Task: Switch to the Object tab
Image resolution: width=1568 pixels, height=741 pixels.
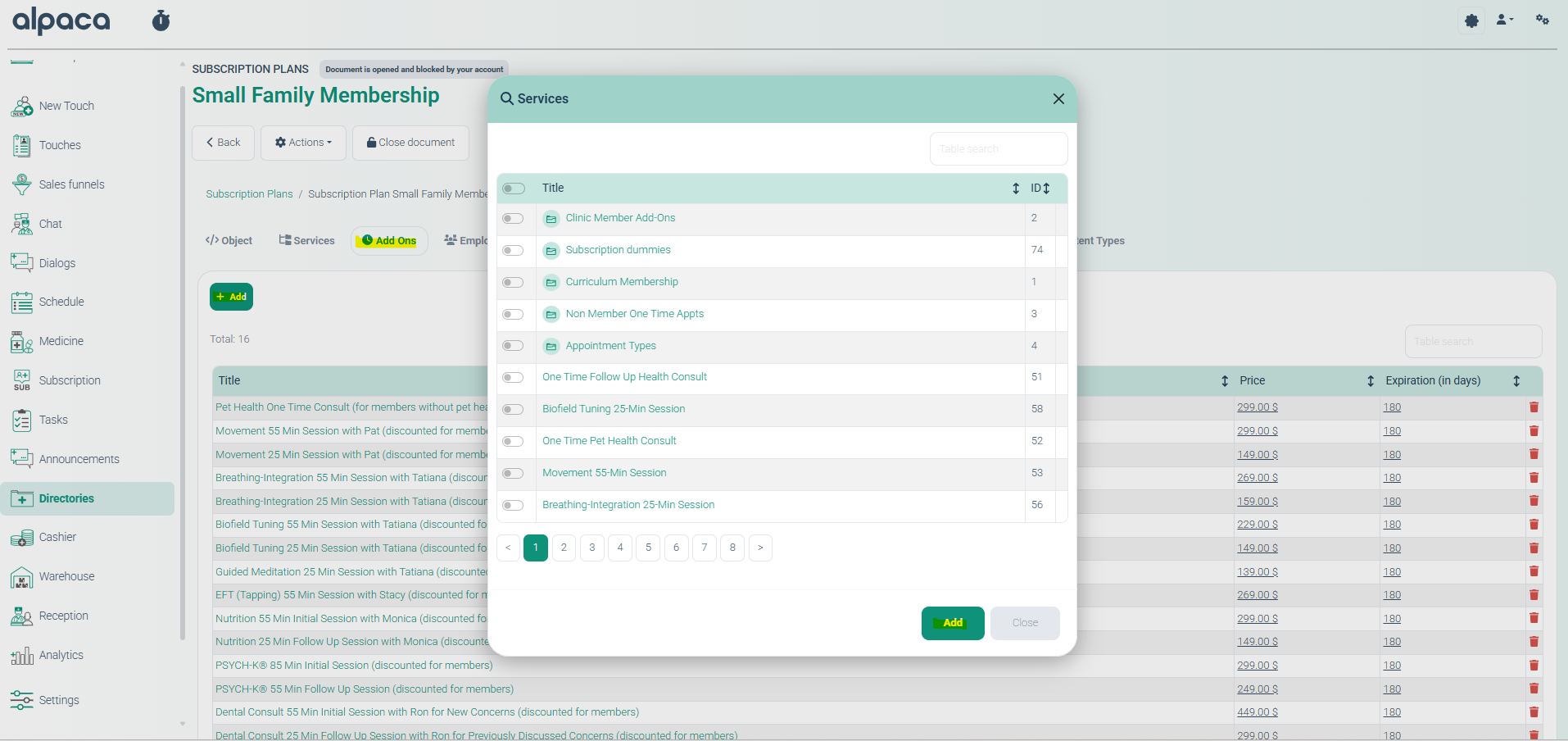Action: coord(229,241)
